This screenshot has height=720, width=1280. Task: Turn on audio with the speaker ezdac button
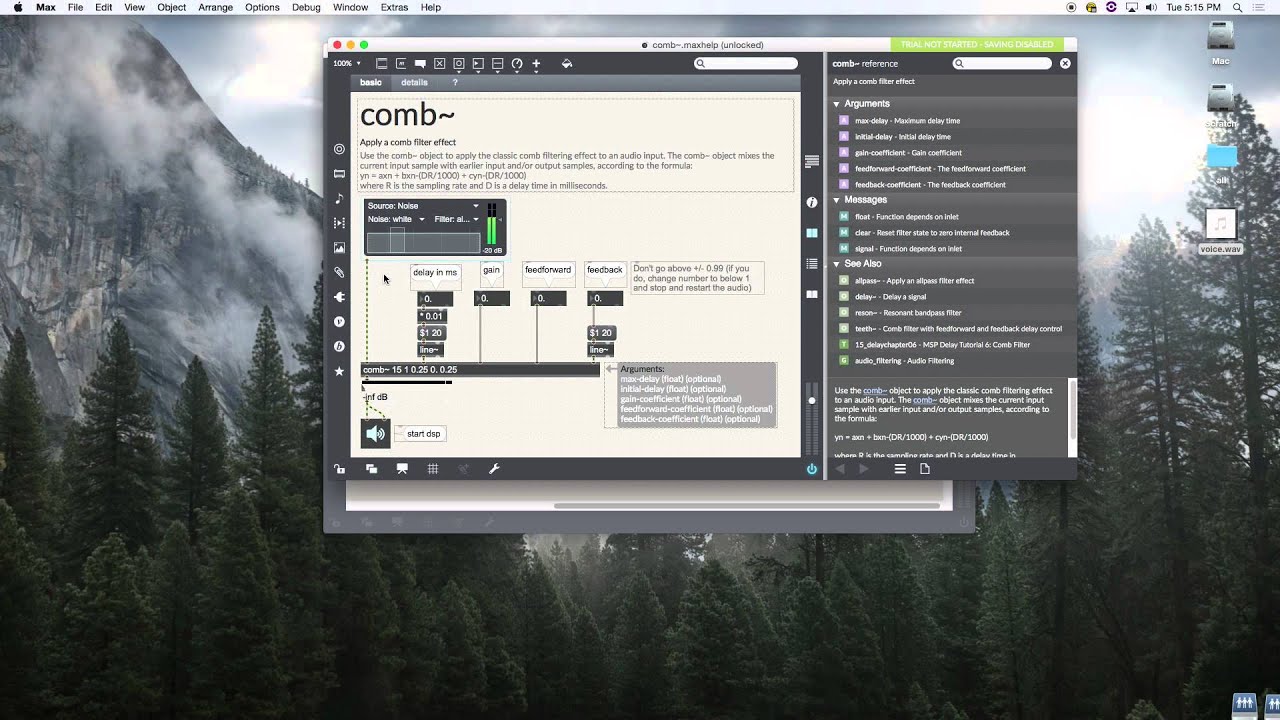375,433
